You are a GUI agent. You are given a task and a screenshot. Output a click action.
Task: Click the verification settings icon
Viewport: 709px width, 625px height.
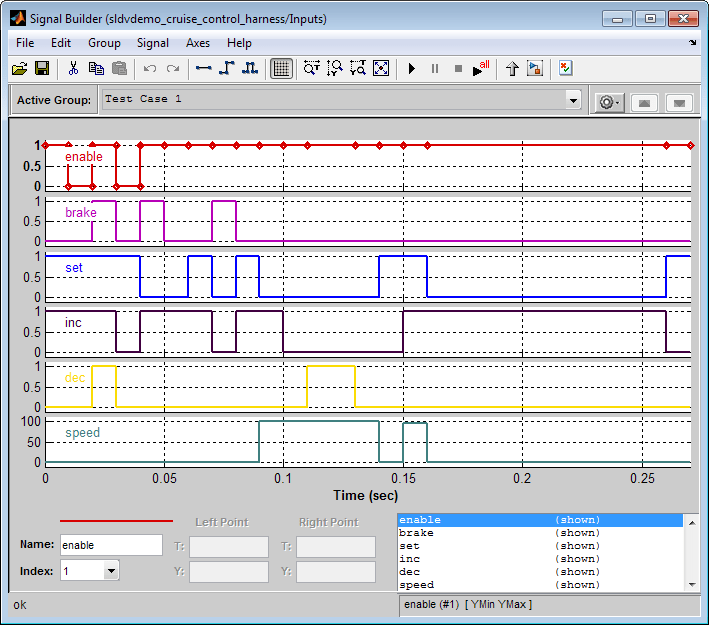coord(566,68)
